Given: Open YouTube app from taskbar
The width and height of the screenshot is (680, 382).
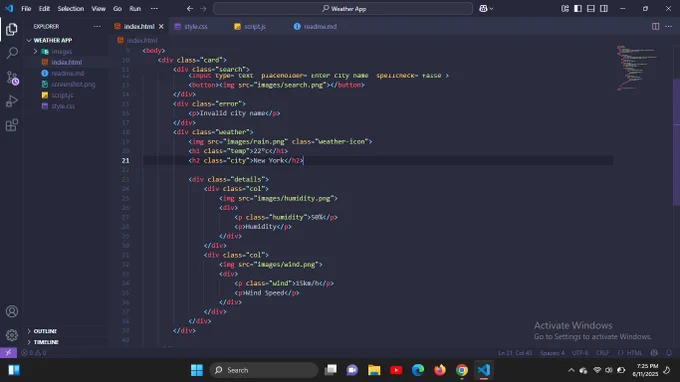Looking at the screenshot, I should (x=396, y=370).
